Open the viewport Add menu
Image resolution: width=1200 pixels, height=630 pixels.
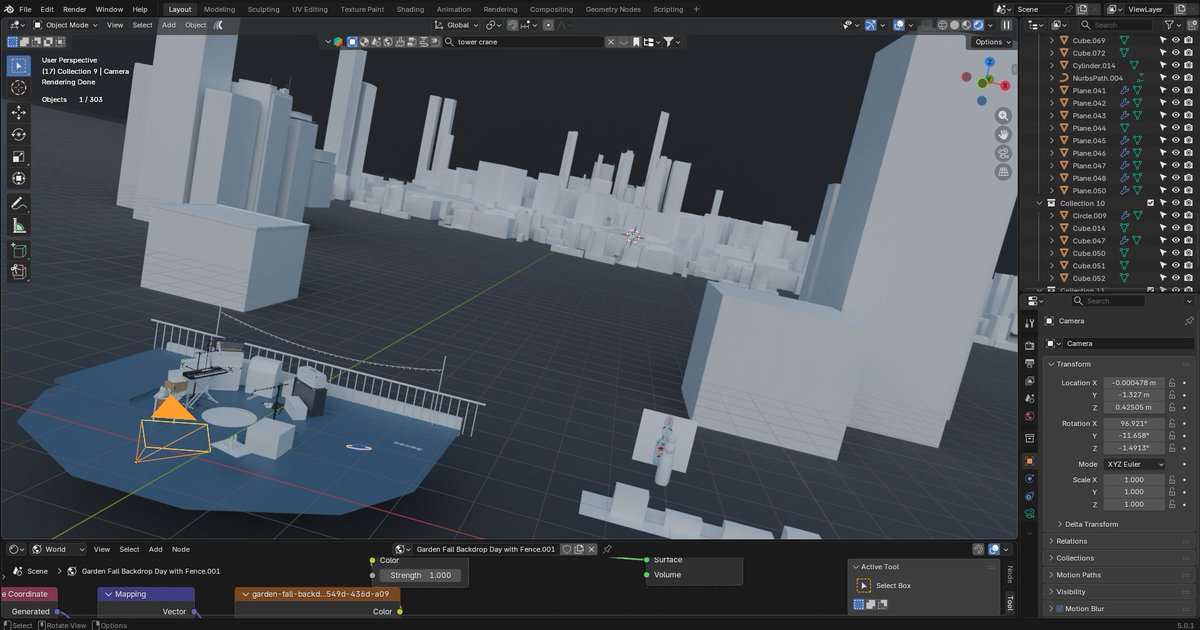coord(168,25)
